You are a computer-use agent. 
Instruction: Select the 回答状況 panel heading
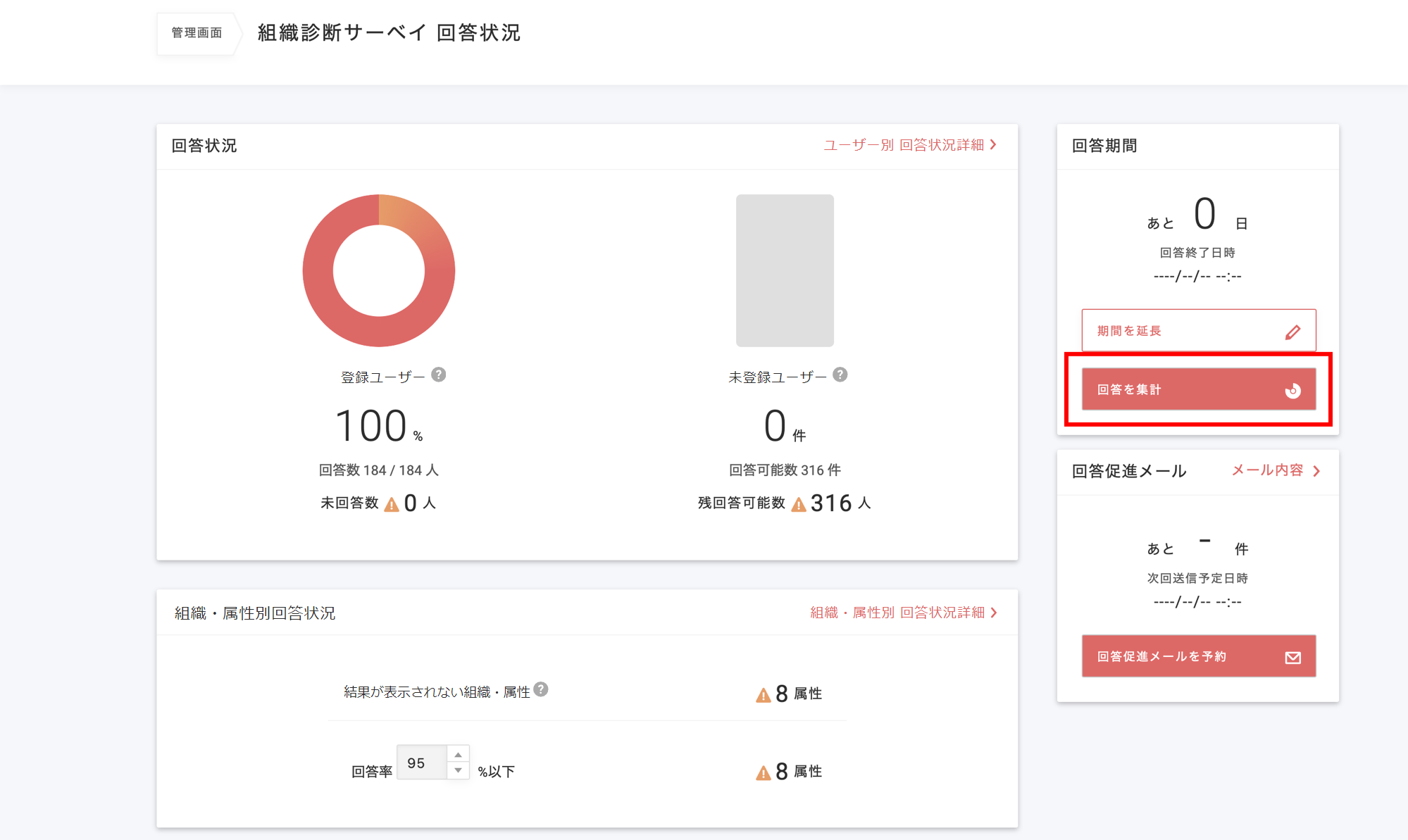click(x=204, y=146)
